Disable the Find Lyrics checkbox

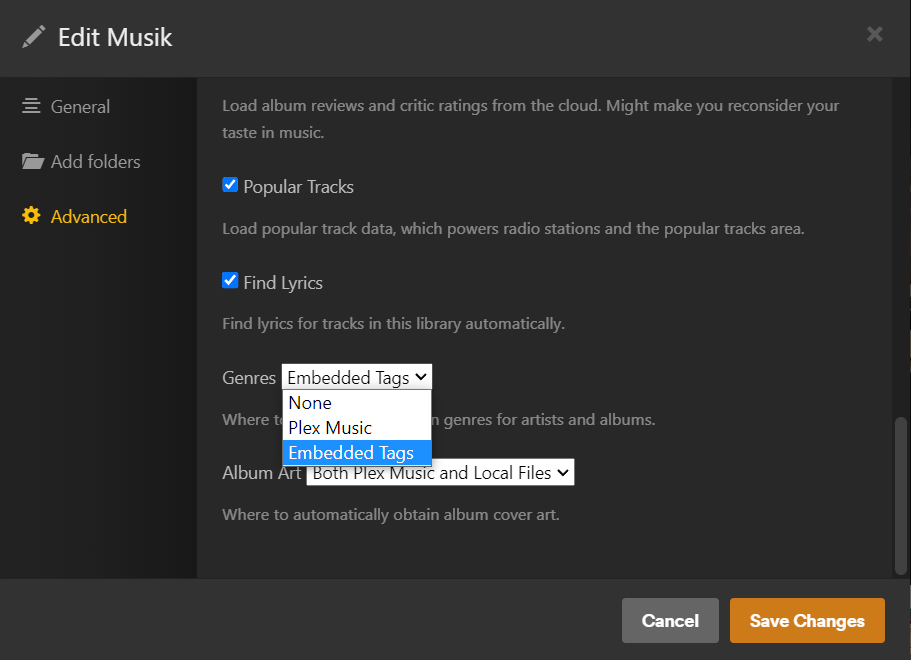230,281
